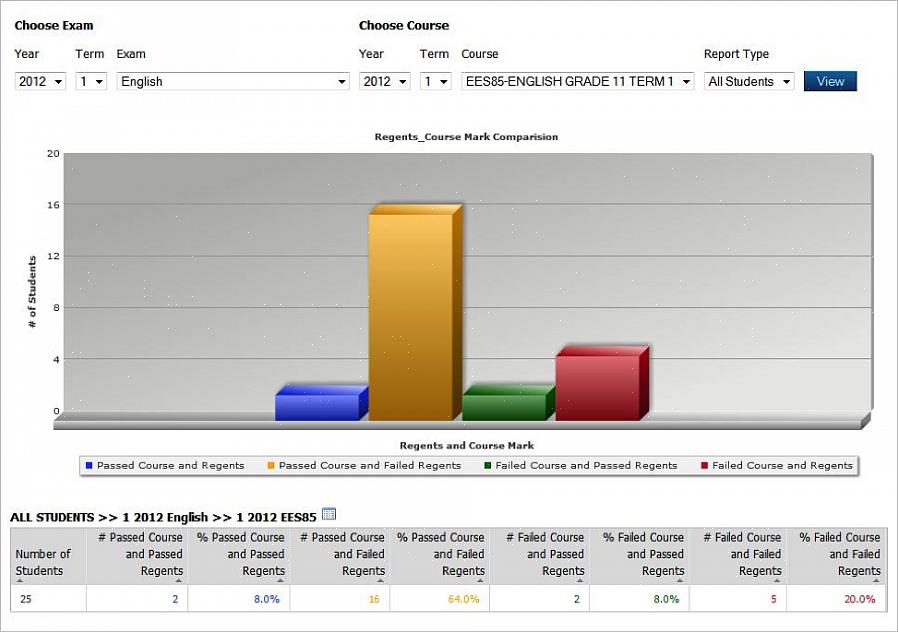
Task: Click the red Failed Course and Regents legend swatch
Action: pos(704,465)
